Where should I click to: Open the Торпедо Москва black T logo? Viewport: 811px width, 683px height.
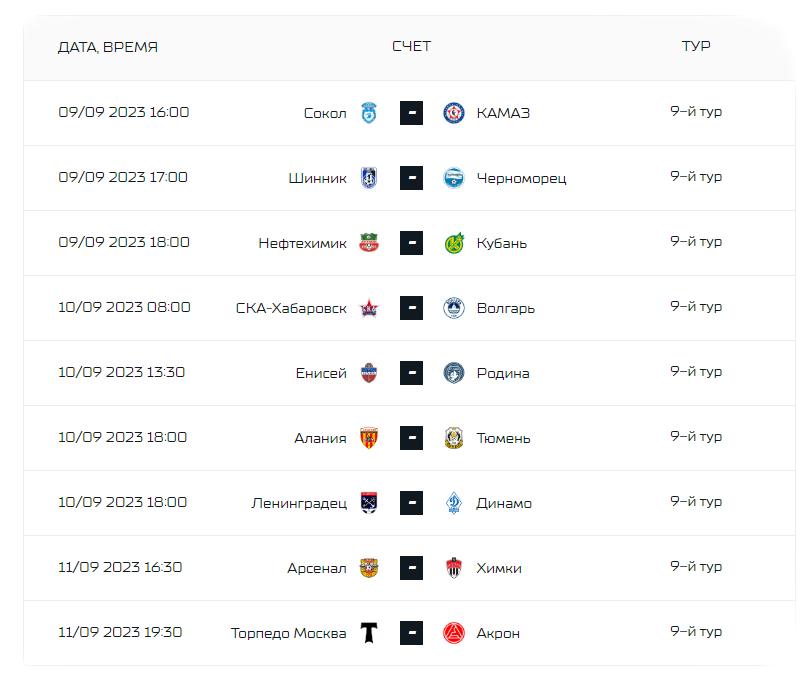pos(369,633)
